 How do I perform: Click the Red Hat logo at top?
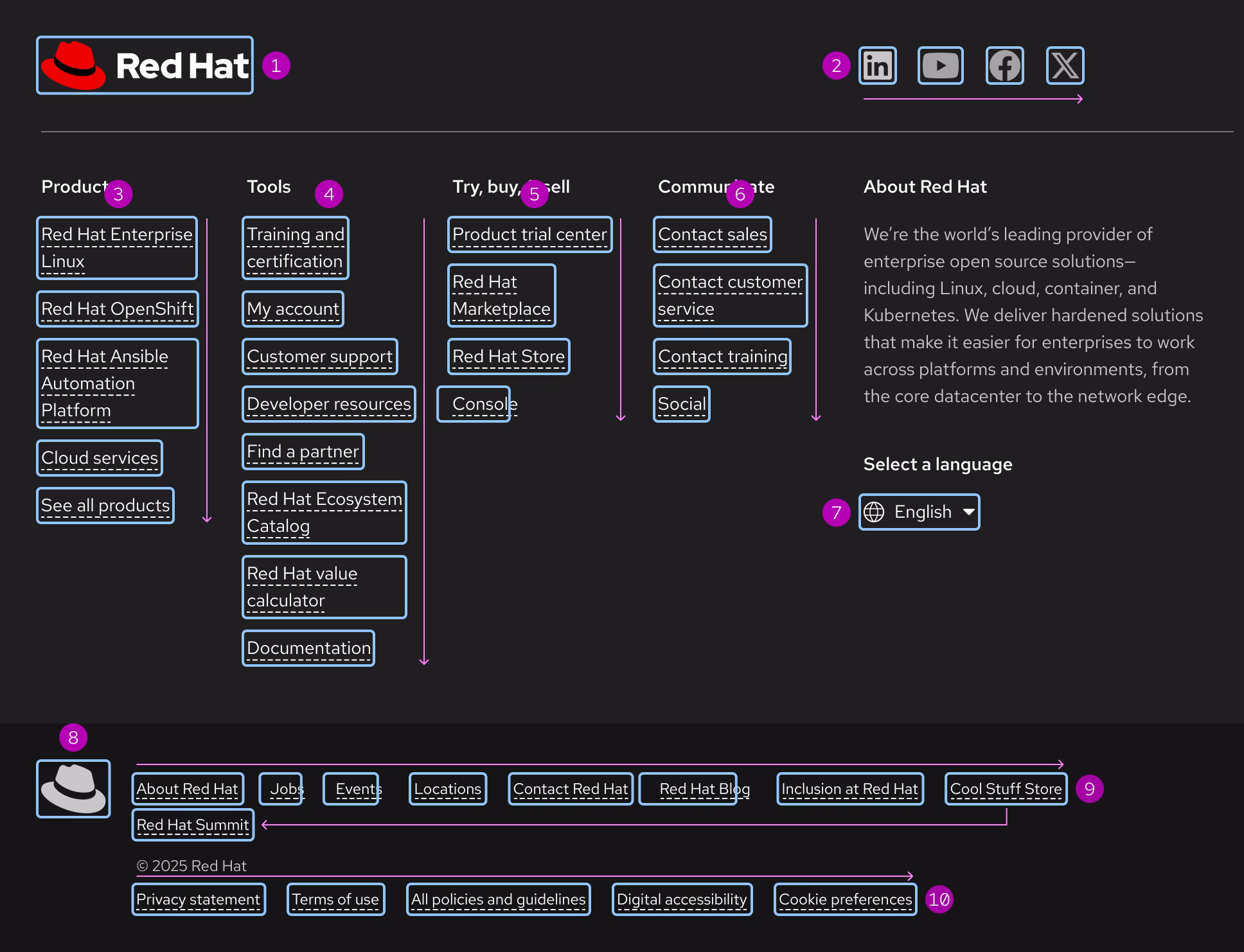pyautogui.click(x=145, y=66)
